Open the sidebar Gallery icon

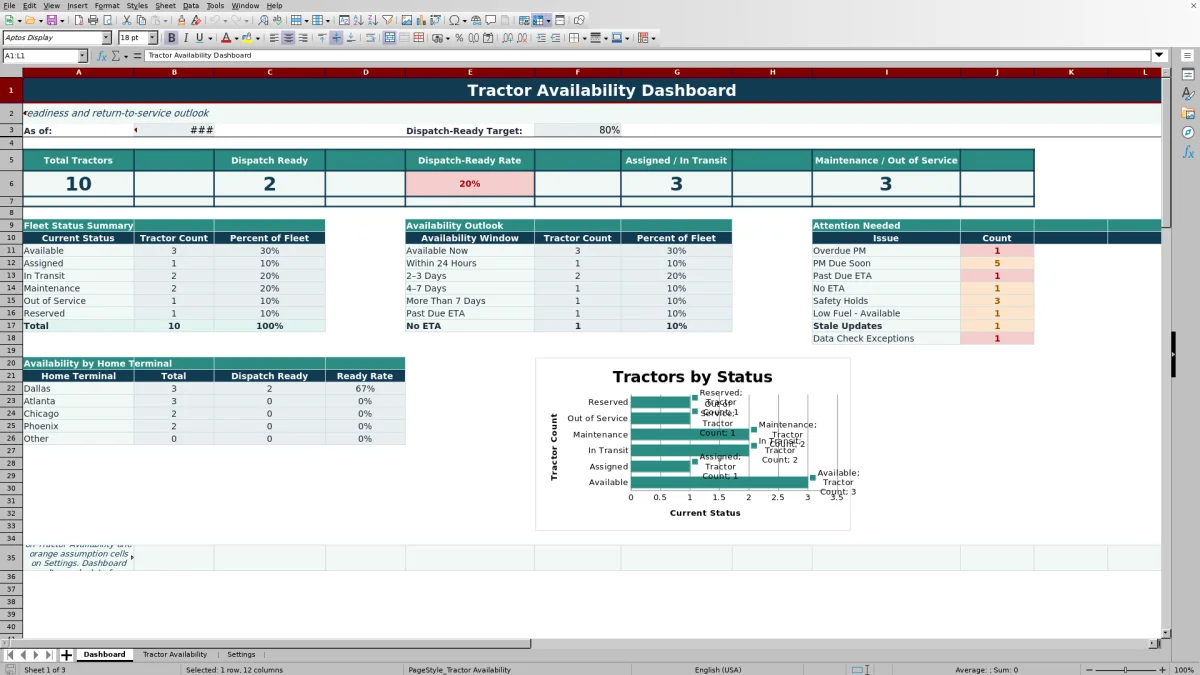(1188, 113)
